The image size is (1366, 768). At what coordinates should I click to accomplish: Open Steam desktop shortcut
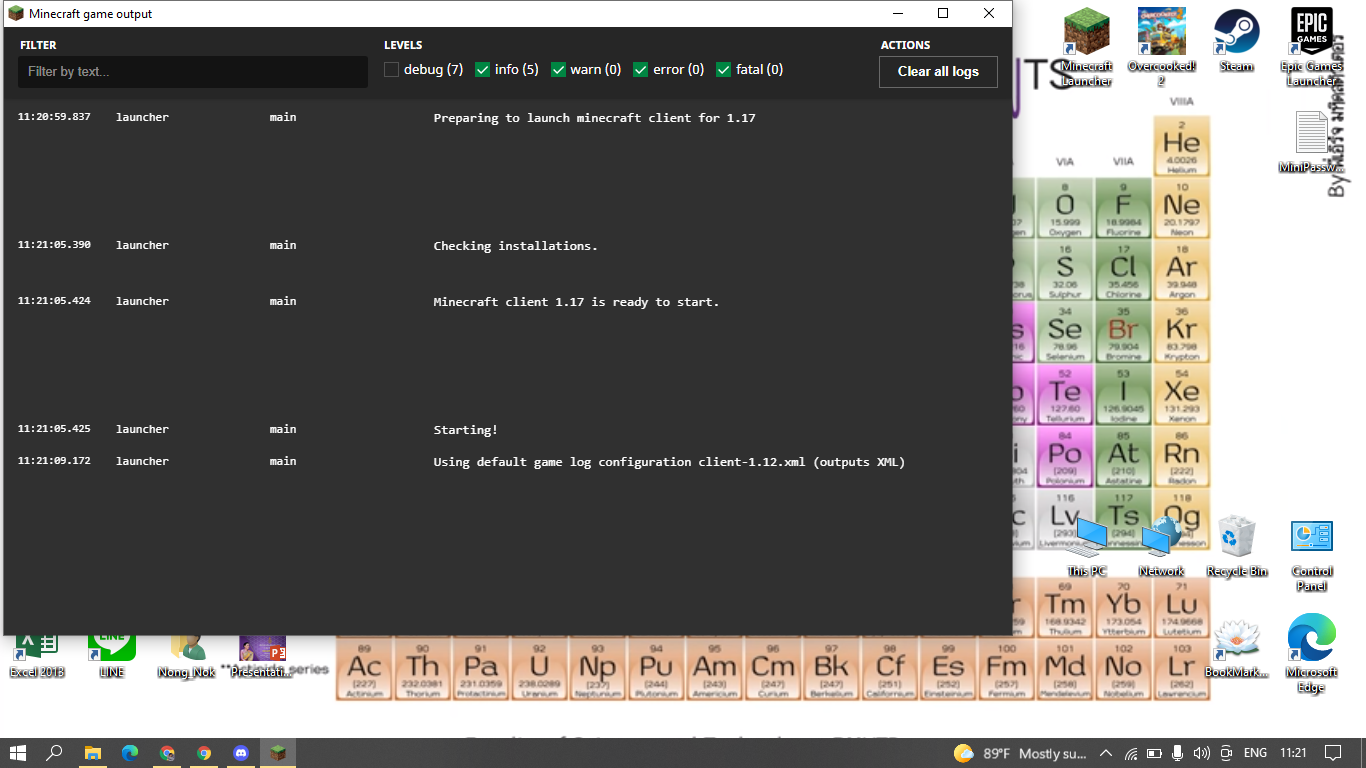tap(1236, 40)
